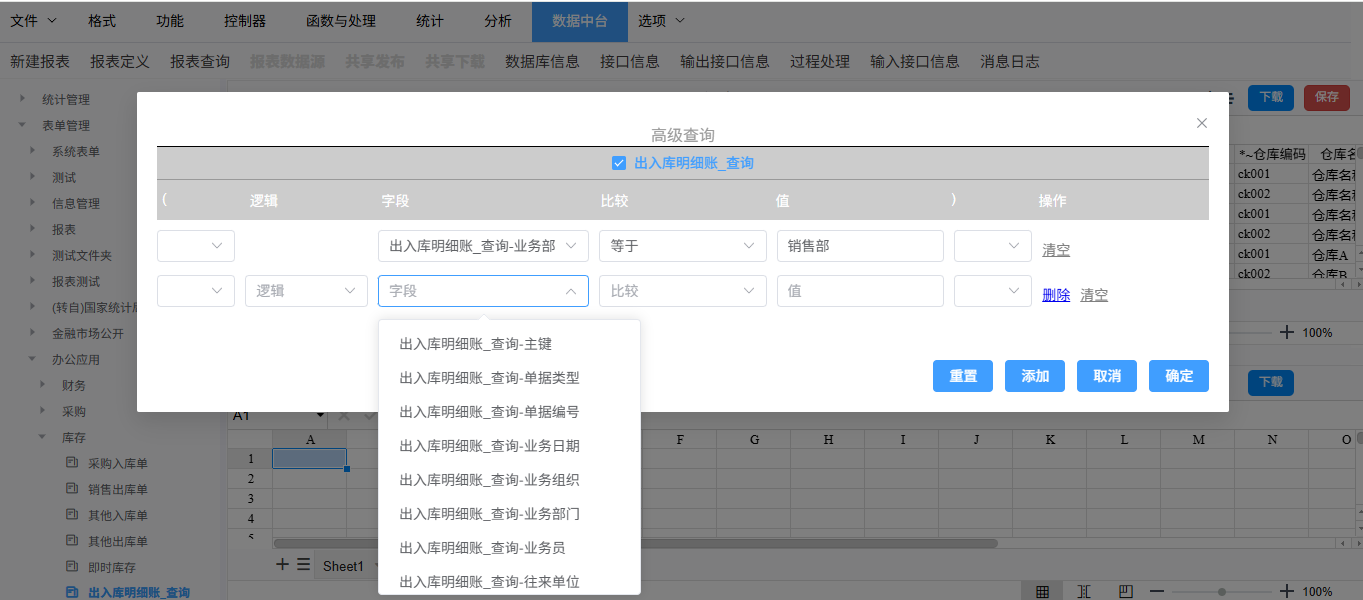
Task: Open the 函数与处理 menu tab
Action: [341, 21]
